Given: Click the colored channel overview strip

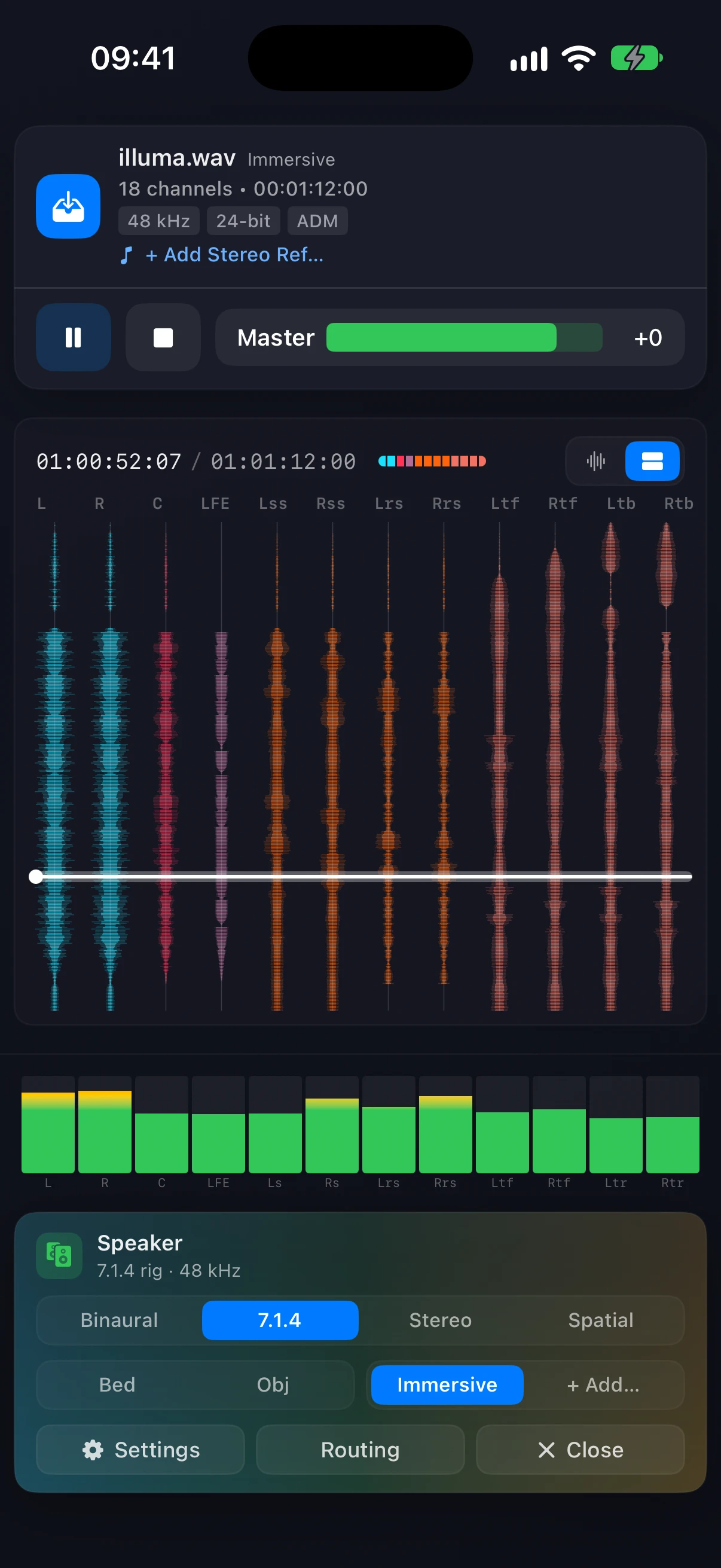Looking at the screenshot, I should point(432,461).
